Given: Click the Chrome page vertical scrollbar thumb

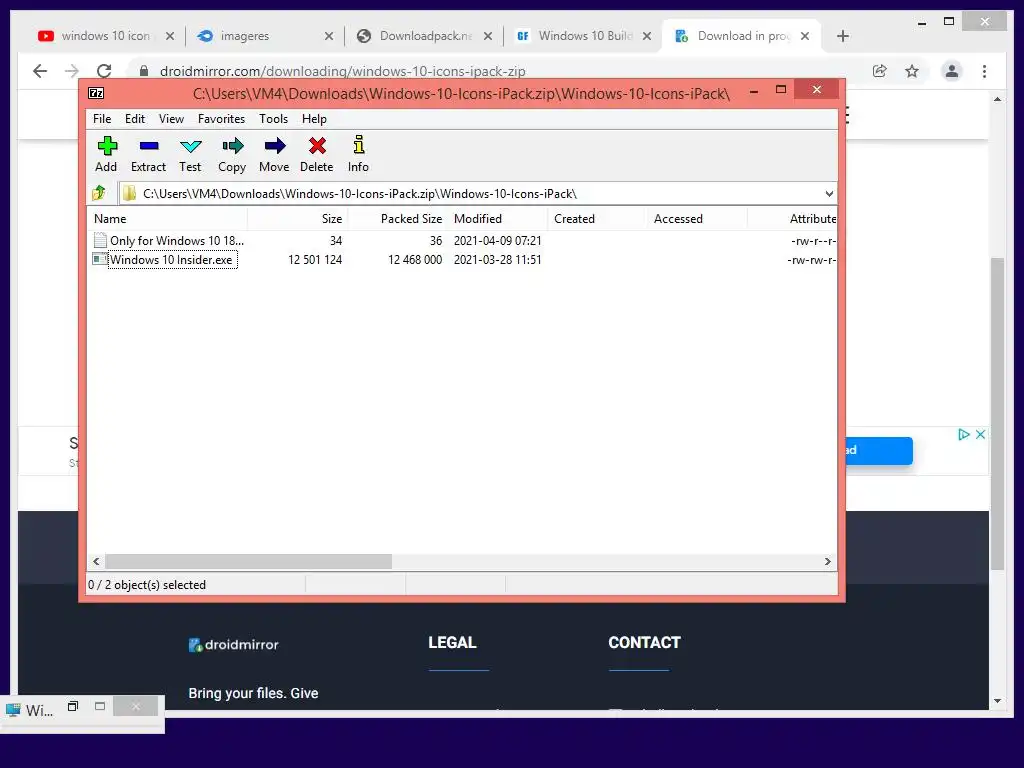Looking at the screenshot, I should [x=997, y=414].
